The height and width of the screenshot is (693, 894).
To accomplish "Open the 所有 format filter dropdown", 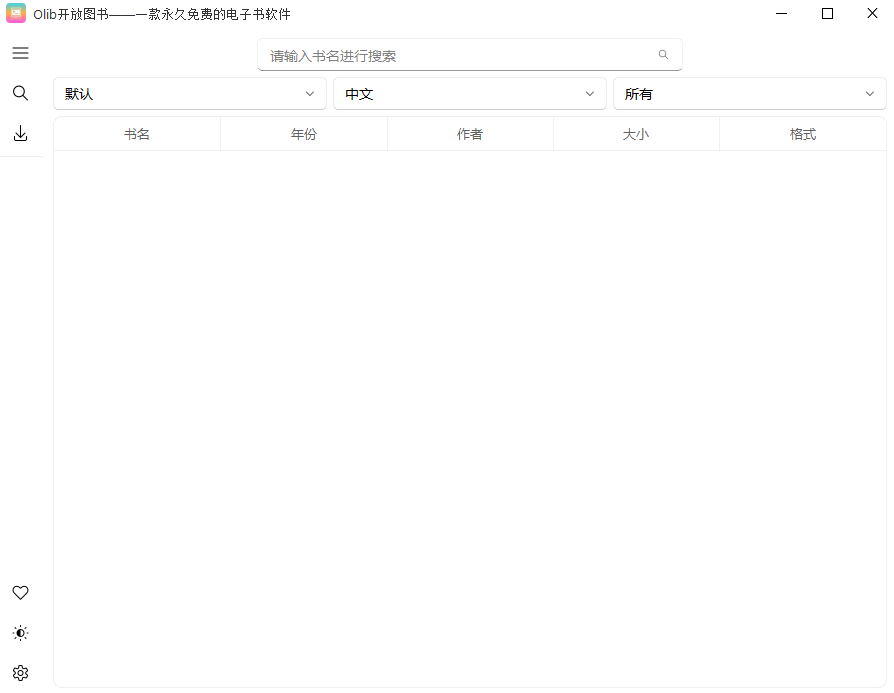I will (x=749, y=93).
